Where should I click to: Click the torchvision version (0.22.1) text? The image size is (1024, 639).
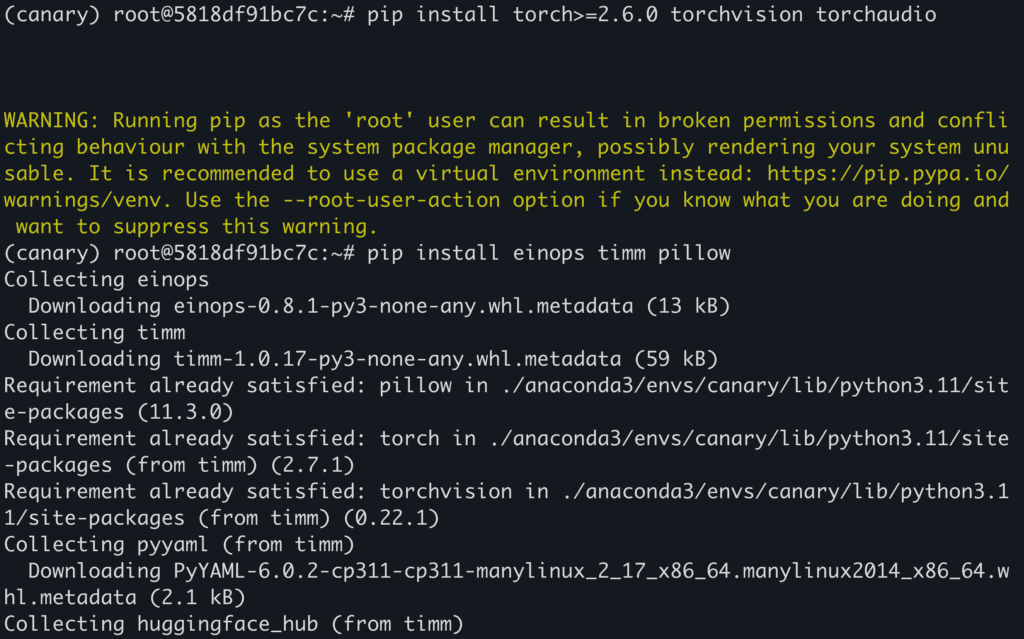(x=391, y=518)
